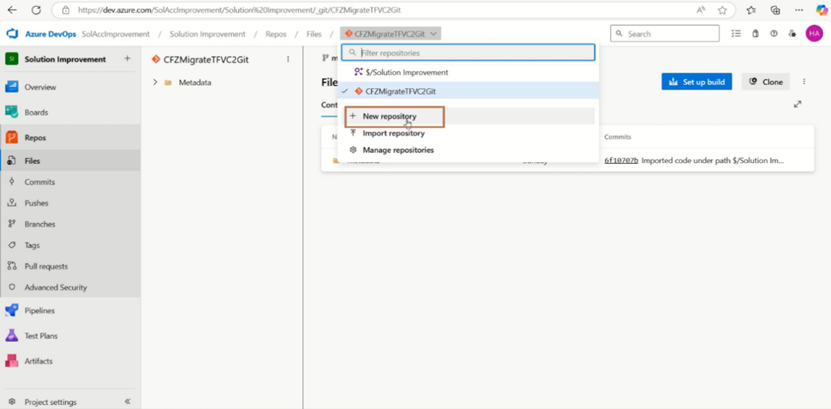Image resolution: width=831 pixels, height=409 pixels.
Task: Click the Filter repositories input field
Action: 468,52
